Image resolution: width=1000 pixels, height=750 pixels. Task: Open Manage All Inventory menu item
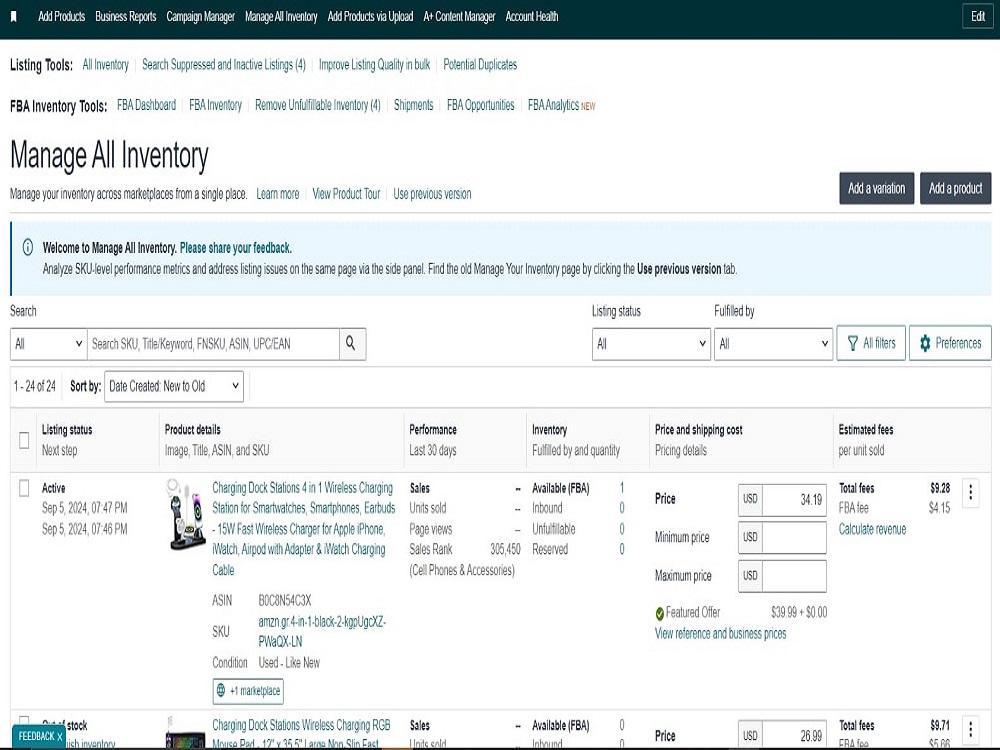tap(281, 17)
